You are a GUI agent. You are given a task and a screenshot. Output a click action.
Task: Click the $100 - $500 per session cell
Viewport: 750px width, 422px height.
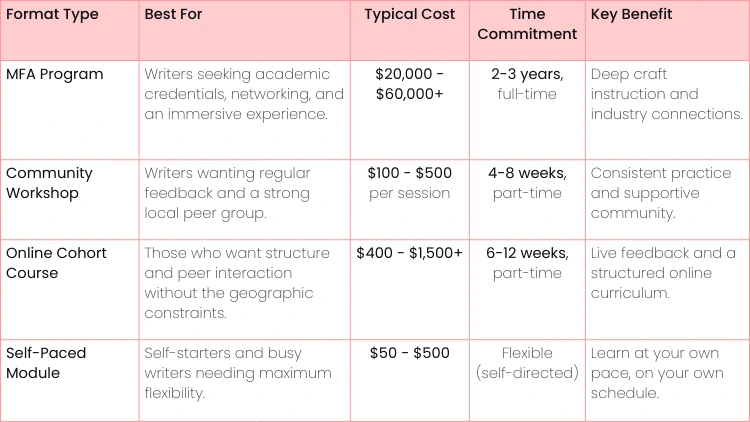click(x=409, y=183)
